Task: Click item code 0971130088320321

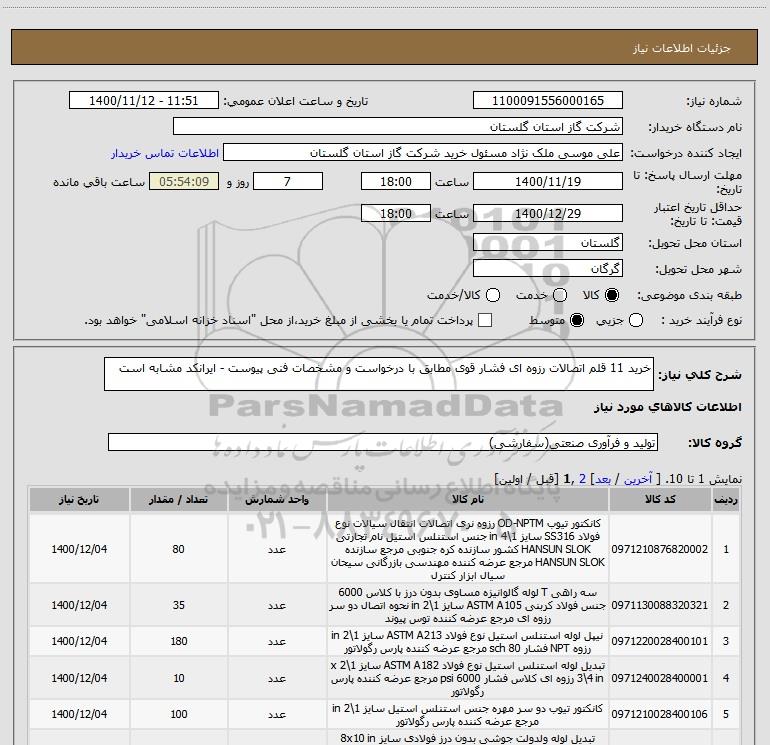Action: tap(660, 605)
